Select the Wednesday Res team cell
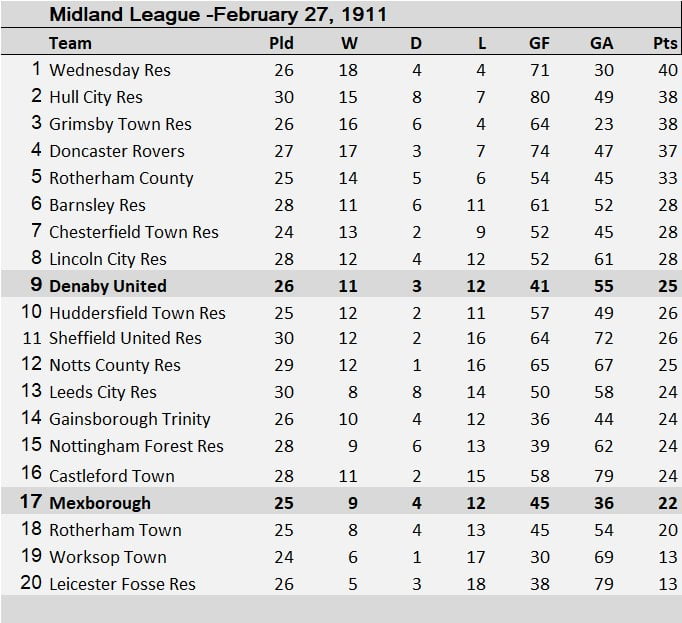This screenshot has height=623, width=682. [110, 70]
